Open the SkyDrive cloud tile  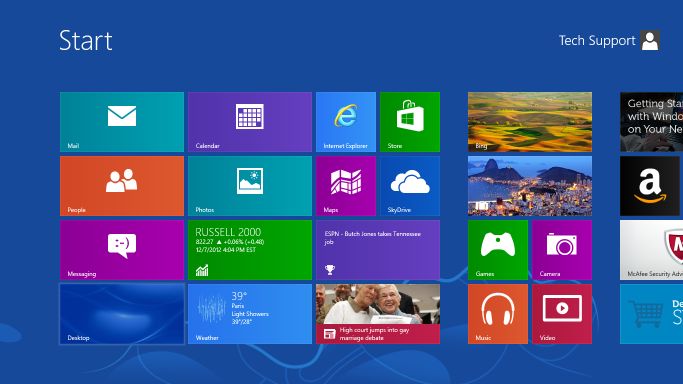[x=410, y=186]
